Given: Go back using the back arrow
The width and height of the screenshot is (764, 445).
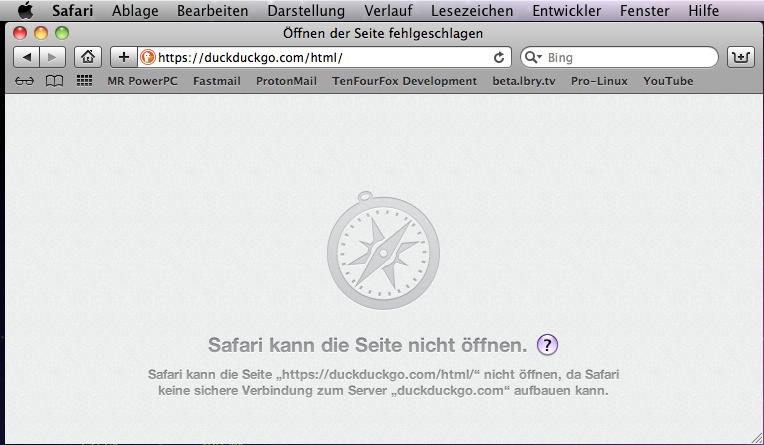Looking at the screenshot, I should tap(26, 57).
